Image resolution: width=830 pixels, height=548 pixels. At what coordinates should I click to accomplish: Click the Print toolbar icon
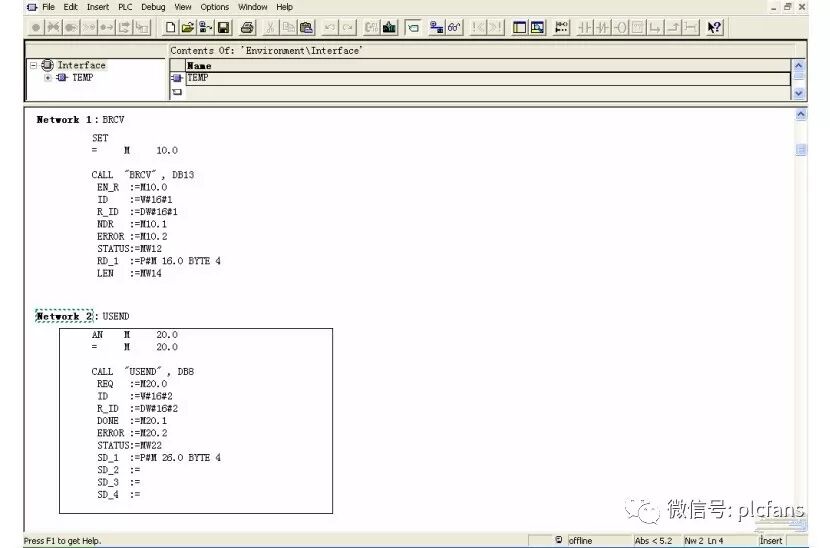click(x=247, y=27)
